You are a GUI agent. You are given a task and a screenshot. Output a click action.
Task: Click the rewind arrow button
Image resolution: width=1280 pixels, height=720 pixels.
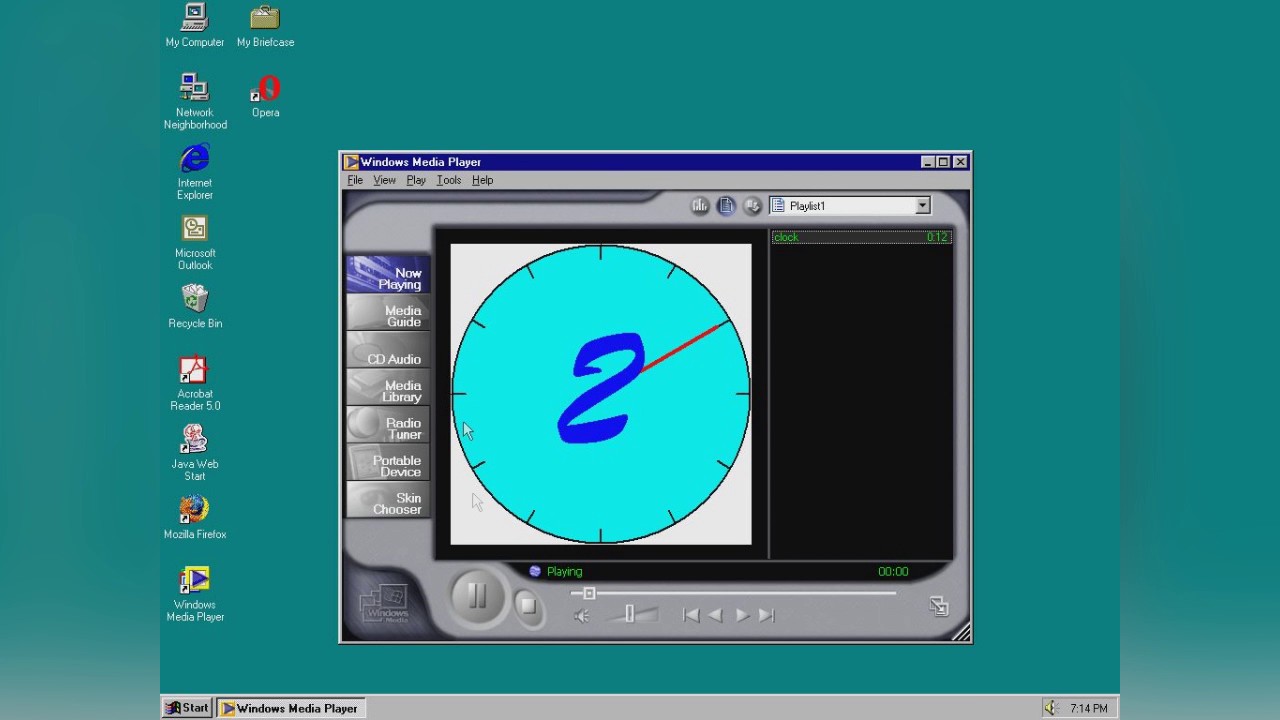coord(715,615)
